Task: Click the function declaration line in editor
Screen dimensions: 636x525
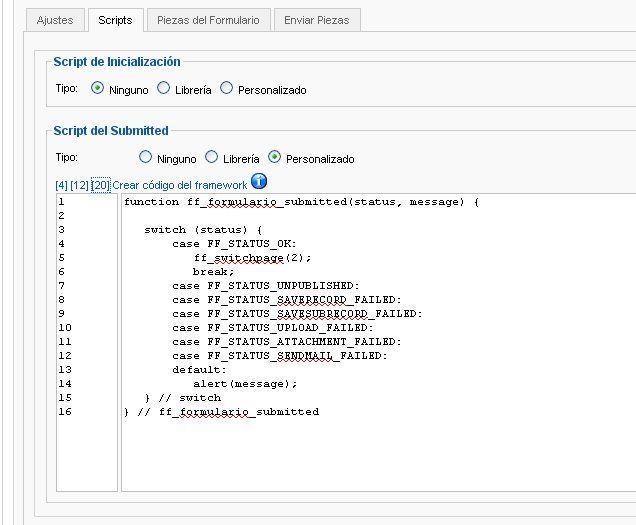Action: coord(301,202)
